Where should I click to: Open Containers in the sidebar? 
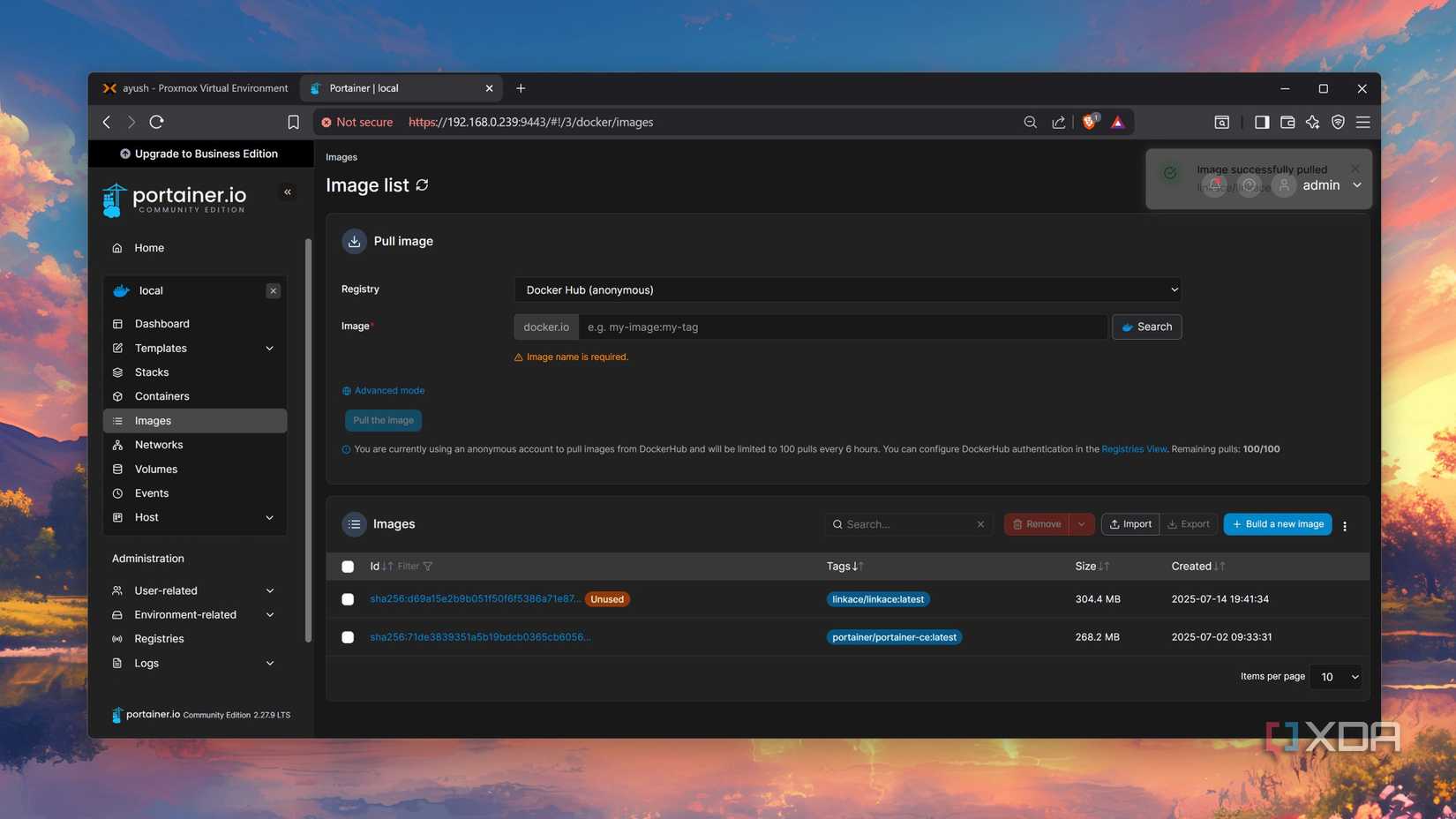pyautogui.click(x=162, y=396)
